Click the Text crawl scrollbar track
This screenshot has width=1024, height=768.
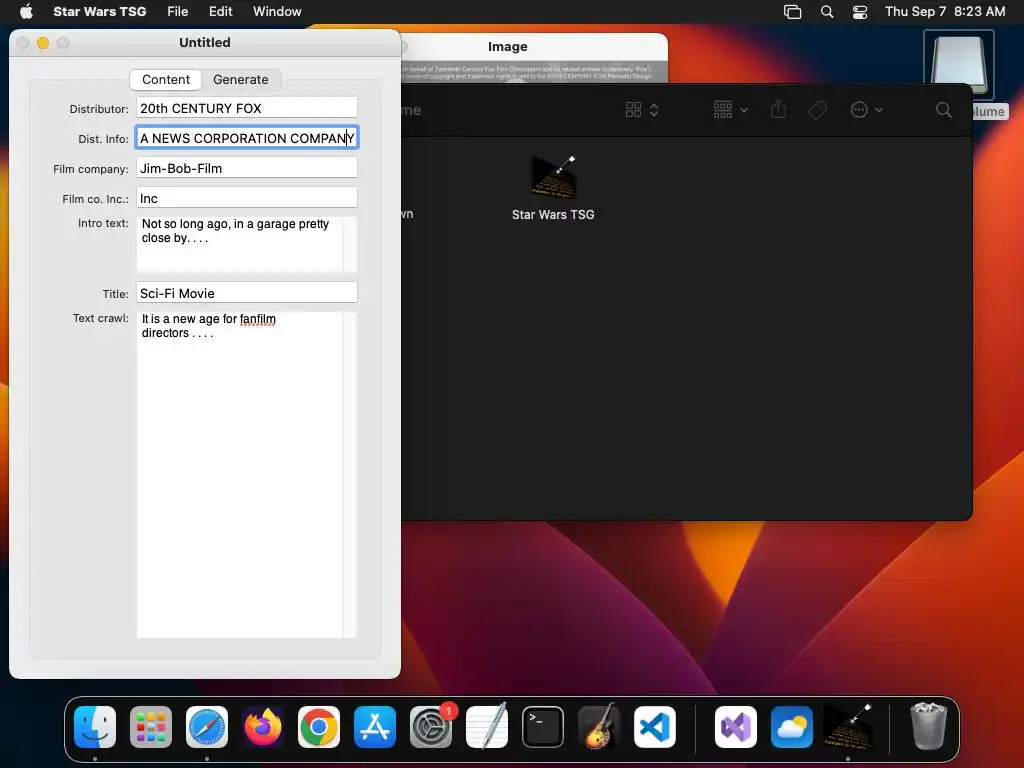click(350, 475)
